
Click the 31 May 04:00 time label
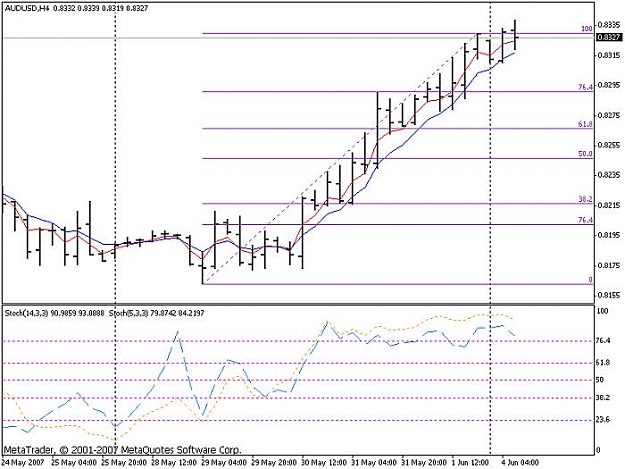click(x=373, y=463)
